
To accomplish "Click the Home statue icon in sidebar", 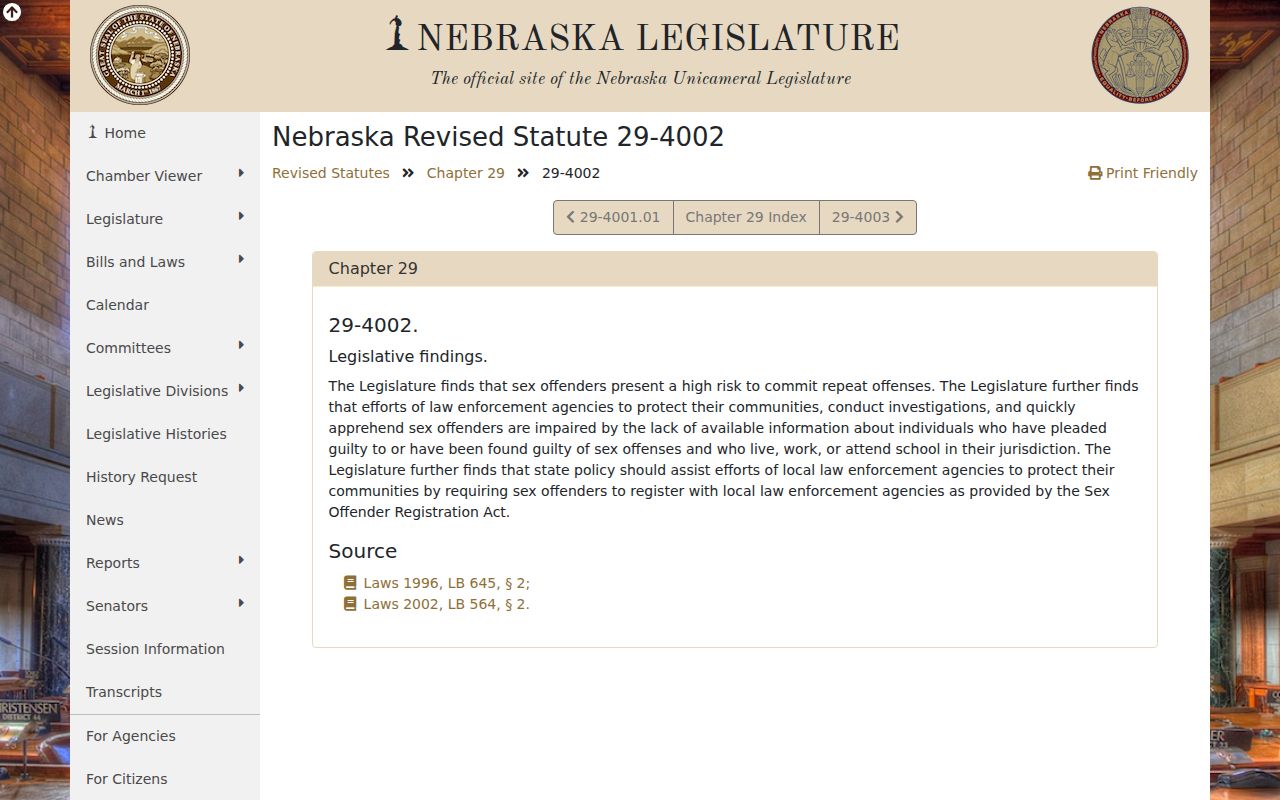I will click(x=93, y=132).
